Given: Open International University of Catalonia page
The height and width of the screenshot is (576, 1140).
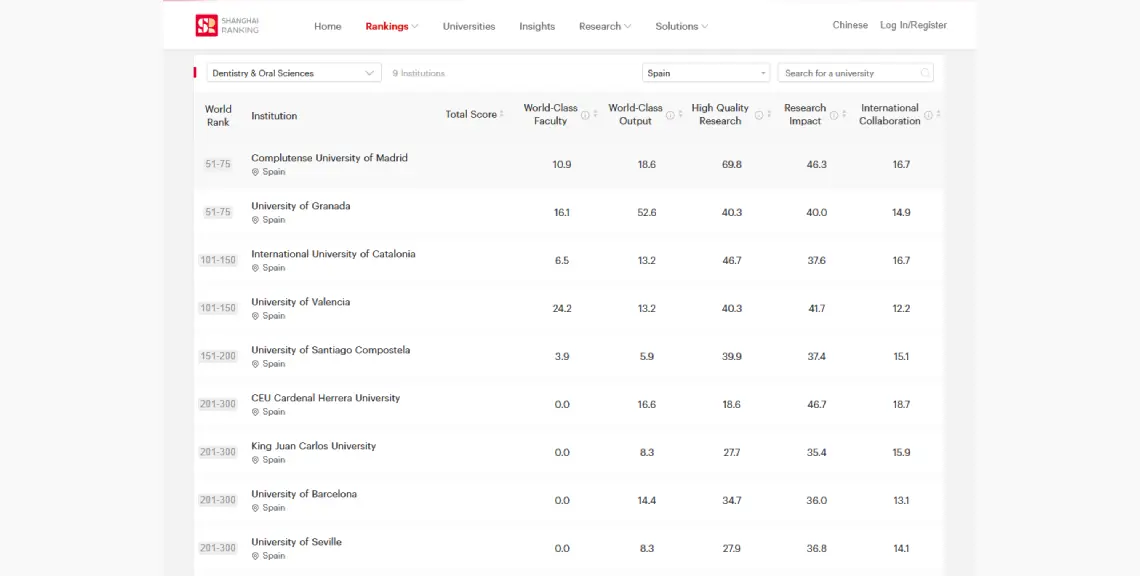Looking at the screenshot, I should [x=334, y=254].
